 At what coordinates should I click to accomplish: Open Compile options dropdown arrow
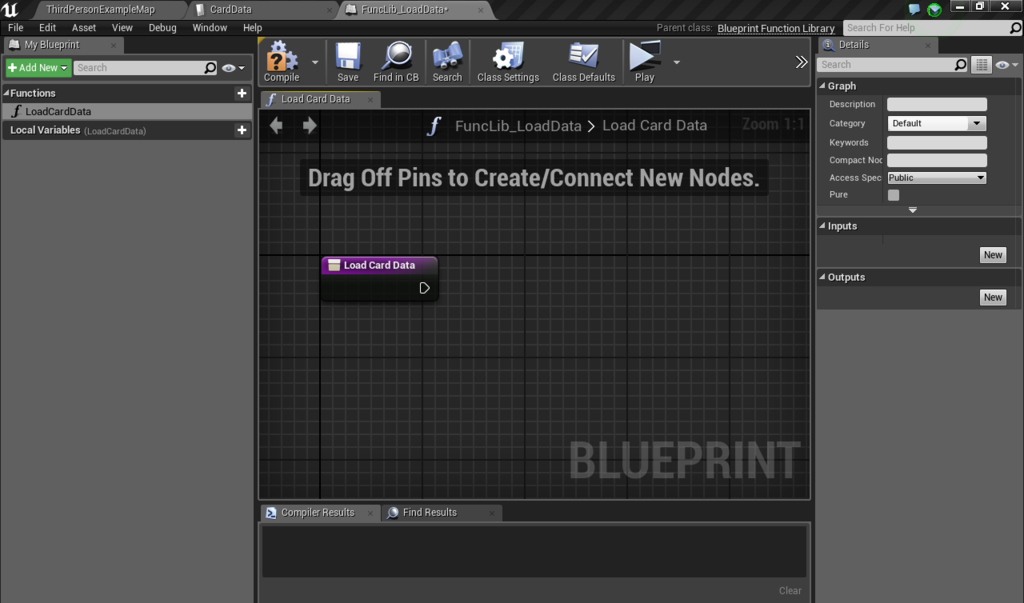coord(315,63)
